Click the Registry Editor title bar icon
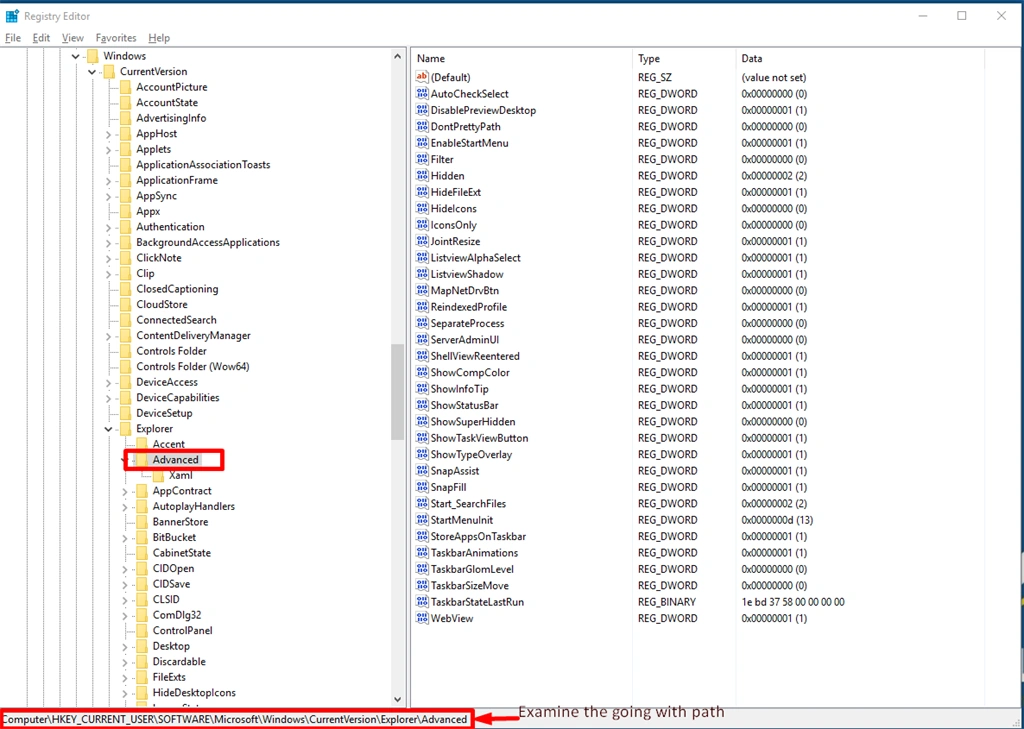Image resolution: width=1024 pixels, height=729 pixels. [x=12, y=16]
